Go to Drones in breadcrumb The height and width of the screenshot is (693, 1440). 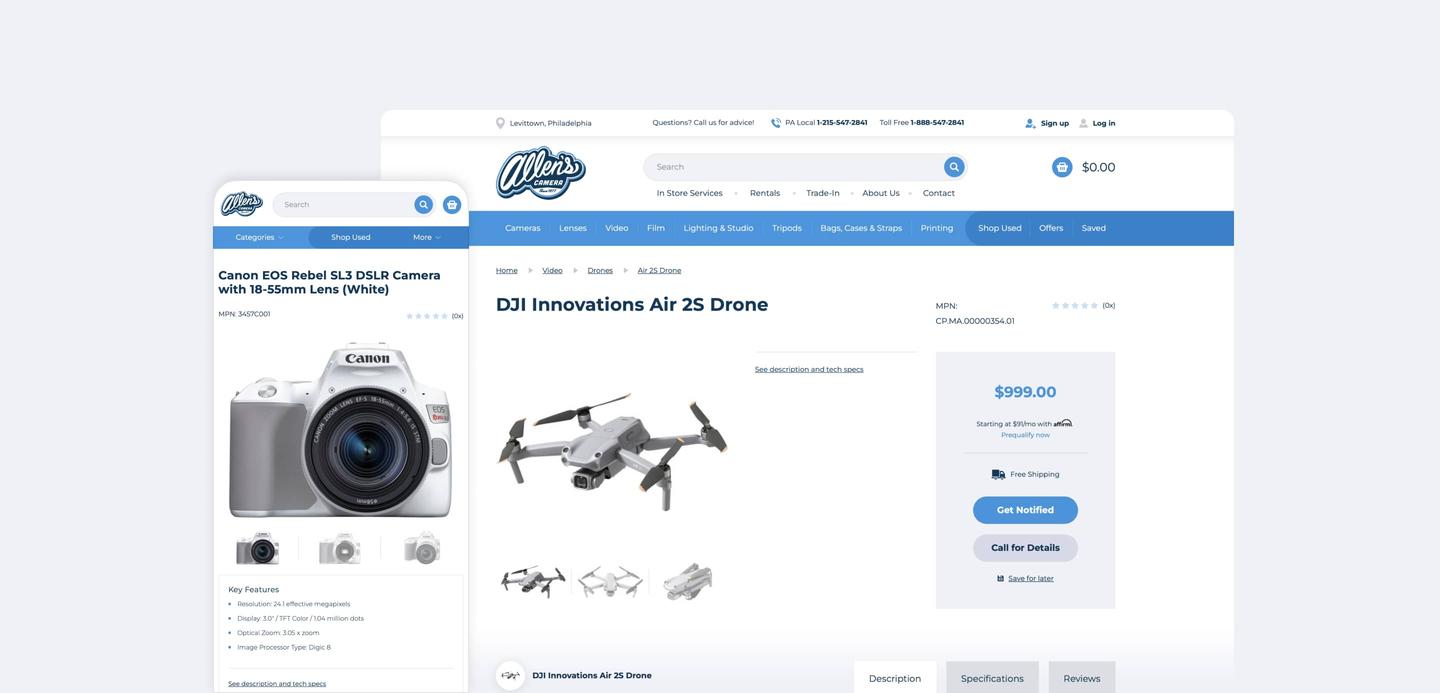click(x=600, y=270)
